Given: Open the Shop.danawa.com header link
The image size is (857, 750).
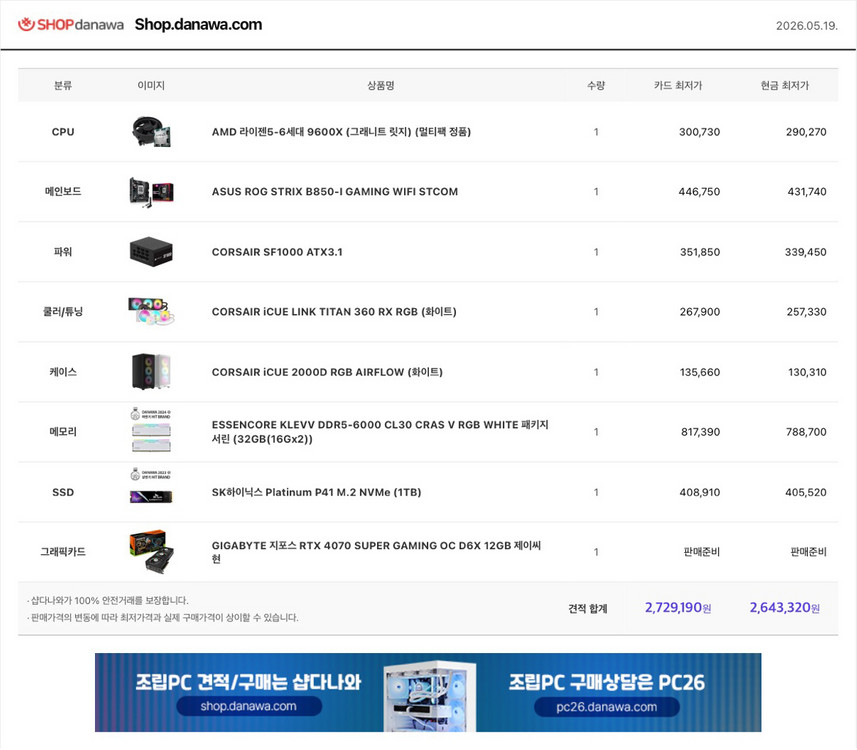Looking at the screenshot, I should click(198, 25).
